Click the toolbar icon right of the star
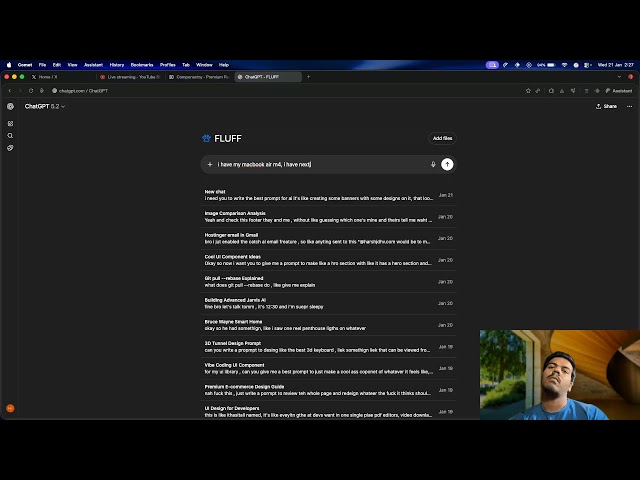This screenshot has width=640, height=480. pyautogui.click(x=538, y=91)
